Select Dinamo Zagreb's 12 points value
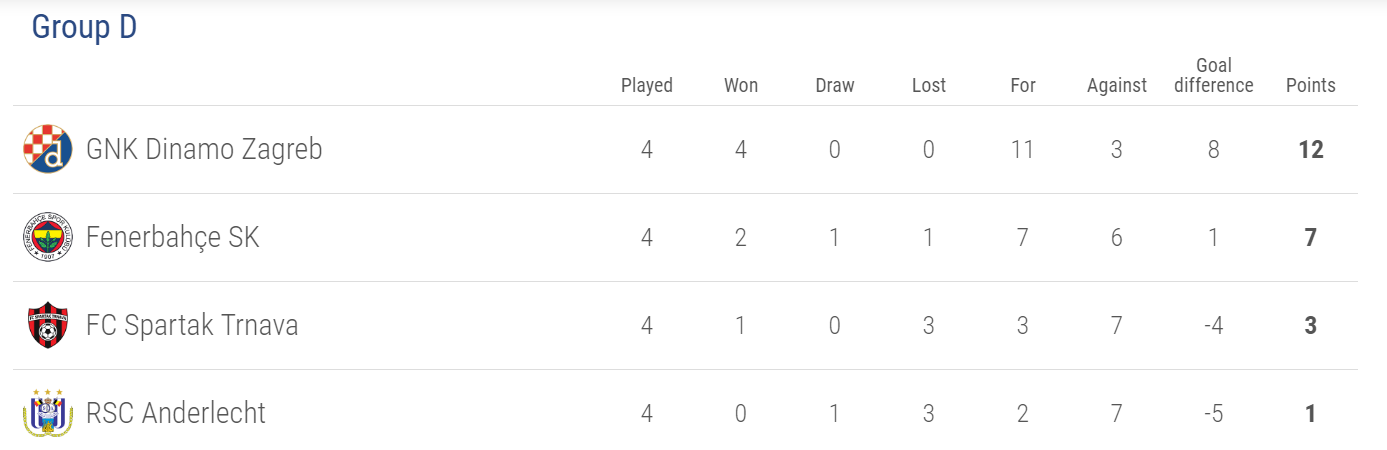 pos(1311,150)
